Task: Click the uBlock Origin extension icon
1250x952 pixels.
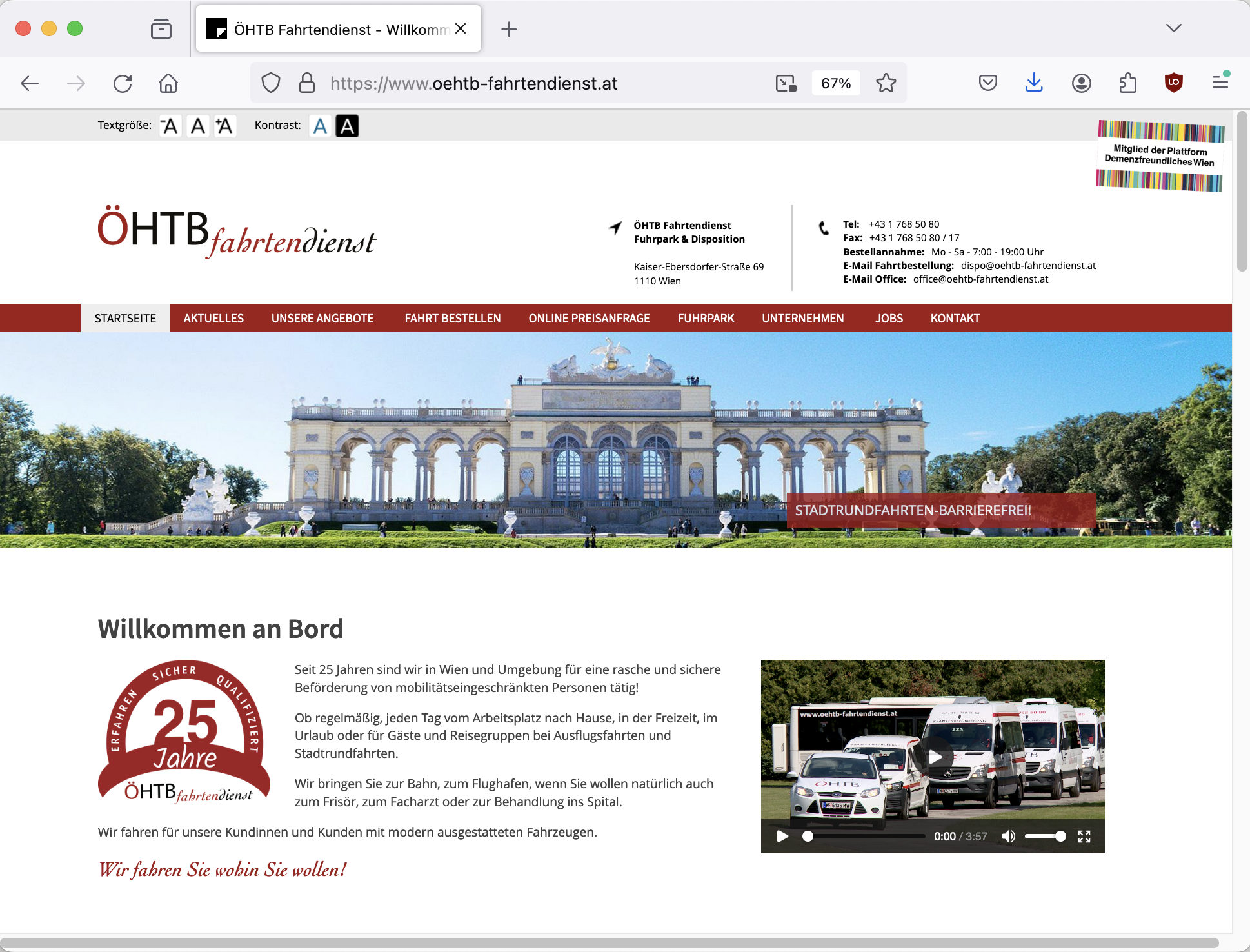Action: [x=1173, y=83]
